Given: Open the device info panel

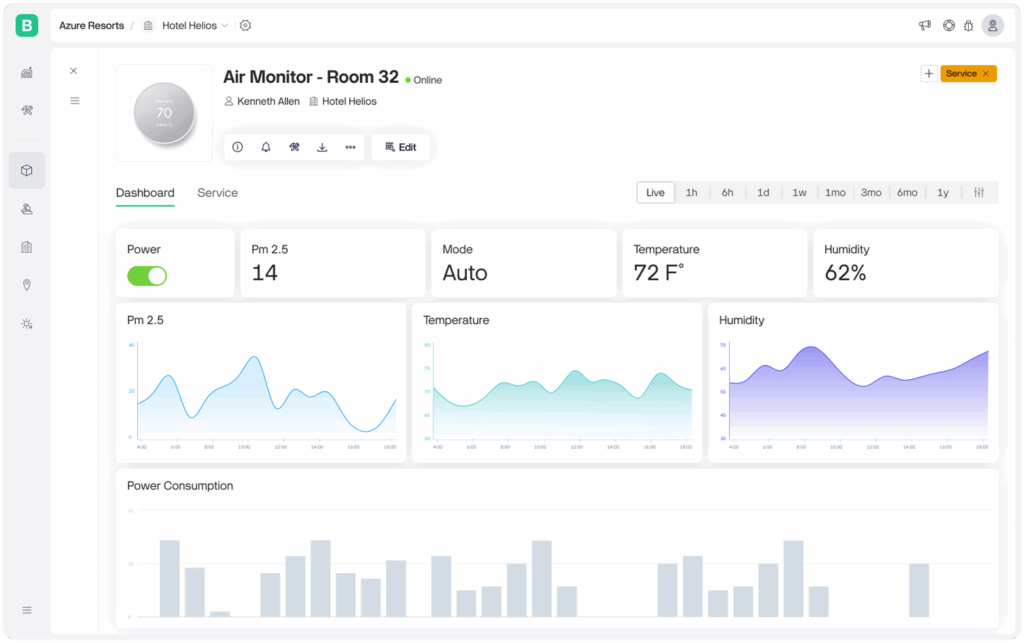Looking at the screenshot, I should (x=237, y=147).
